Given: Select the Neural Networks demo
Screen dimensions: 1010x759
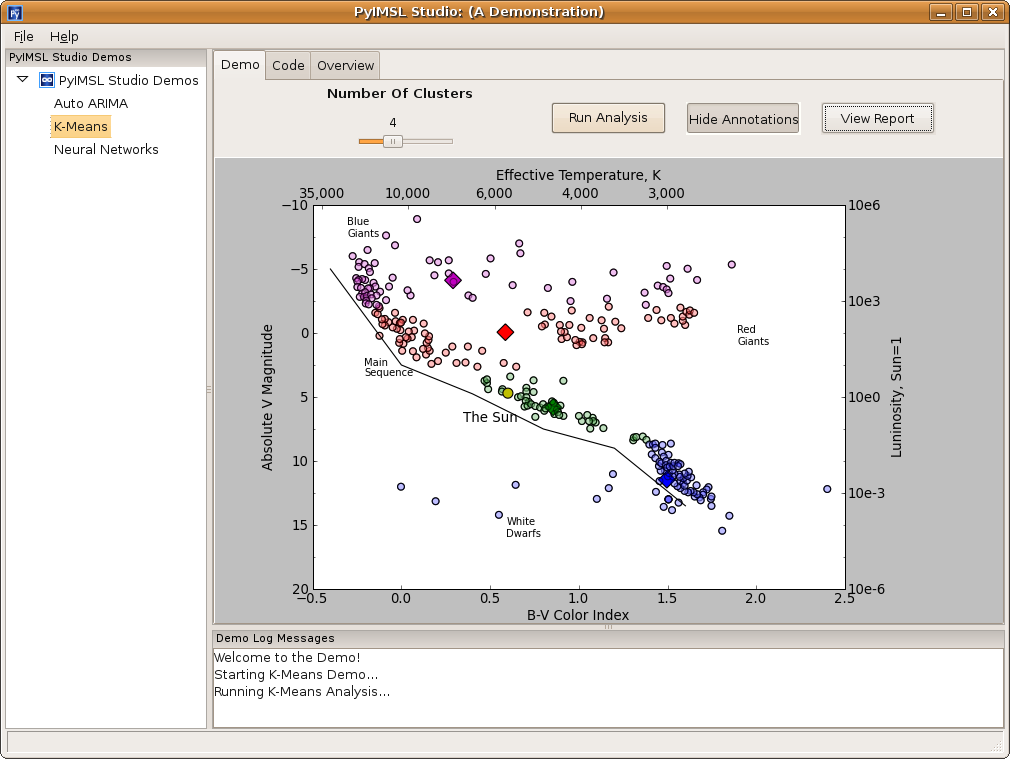Looking at the screenshot, I should pos(106,149).
